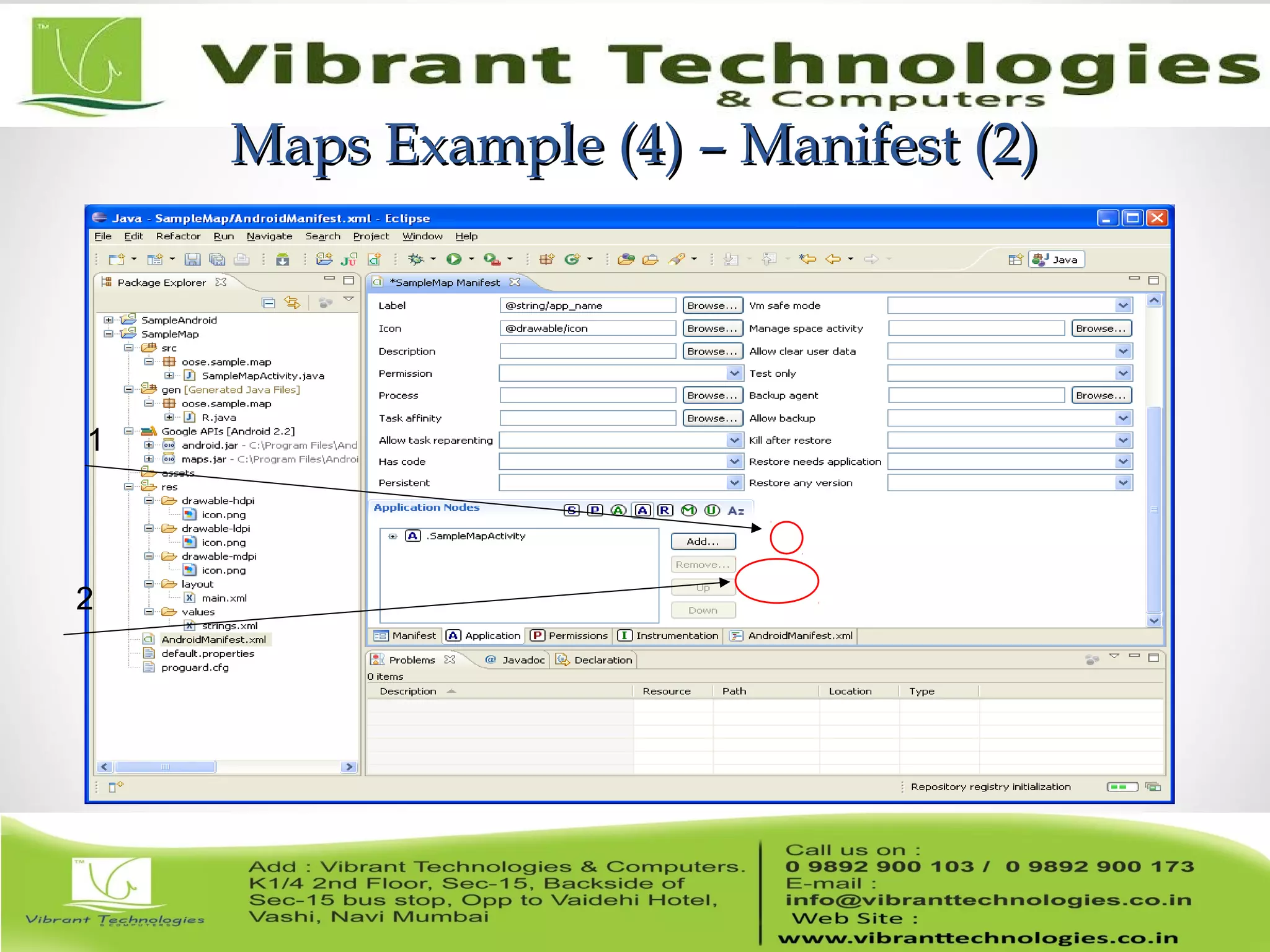Image resolution: width=1270 pixels, height=952 pixels.
Task: Open the Refactor menu
Action: click(x=178, y=236)
